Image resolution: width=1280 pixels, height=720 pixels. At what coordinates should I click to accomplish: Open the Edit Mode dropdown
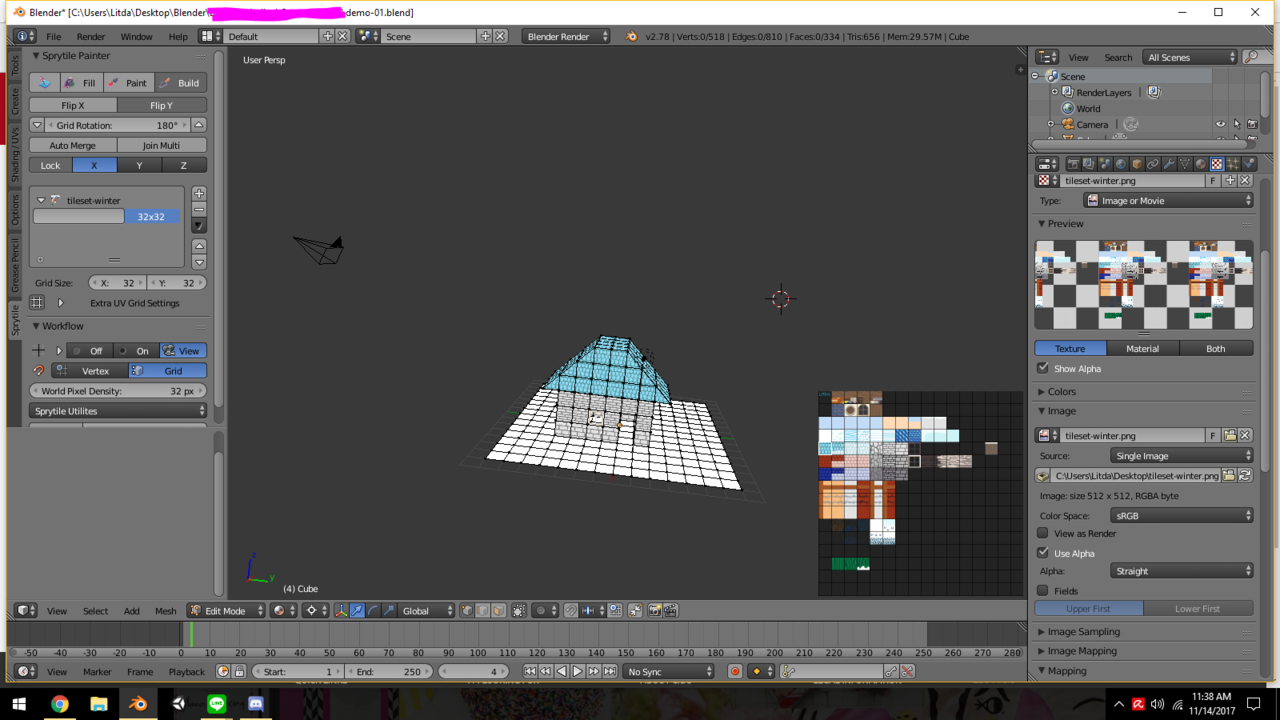click(227, 610)
